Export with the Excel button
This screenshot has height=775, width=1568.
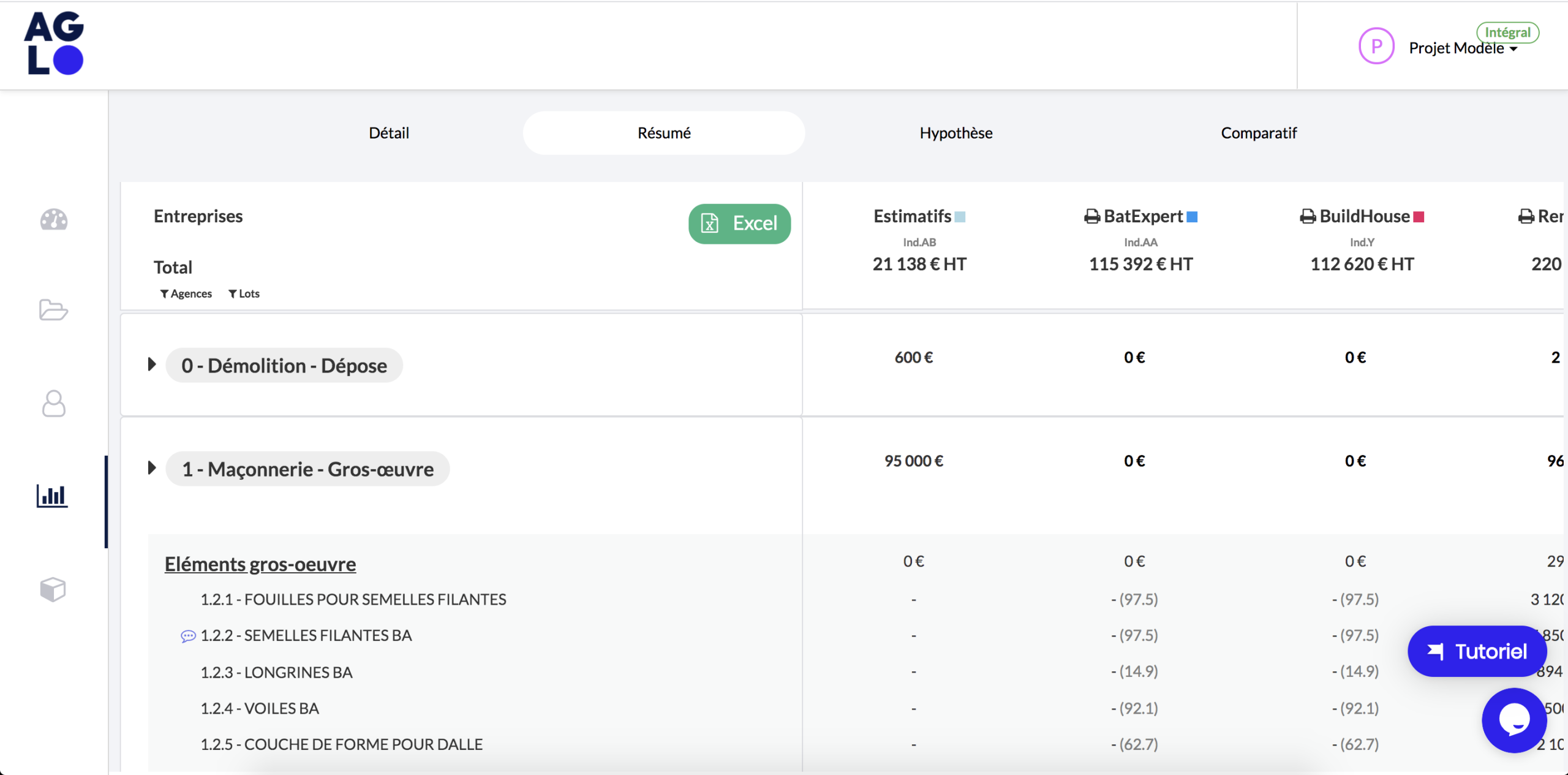739,224
